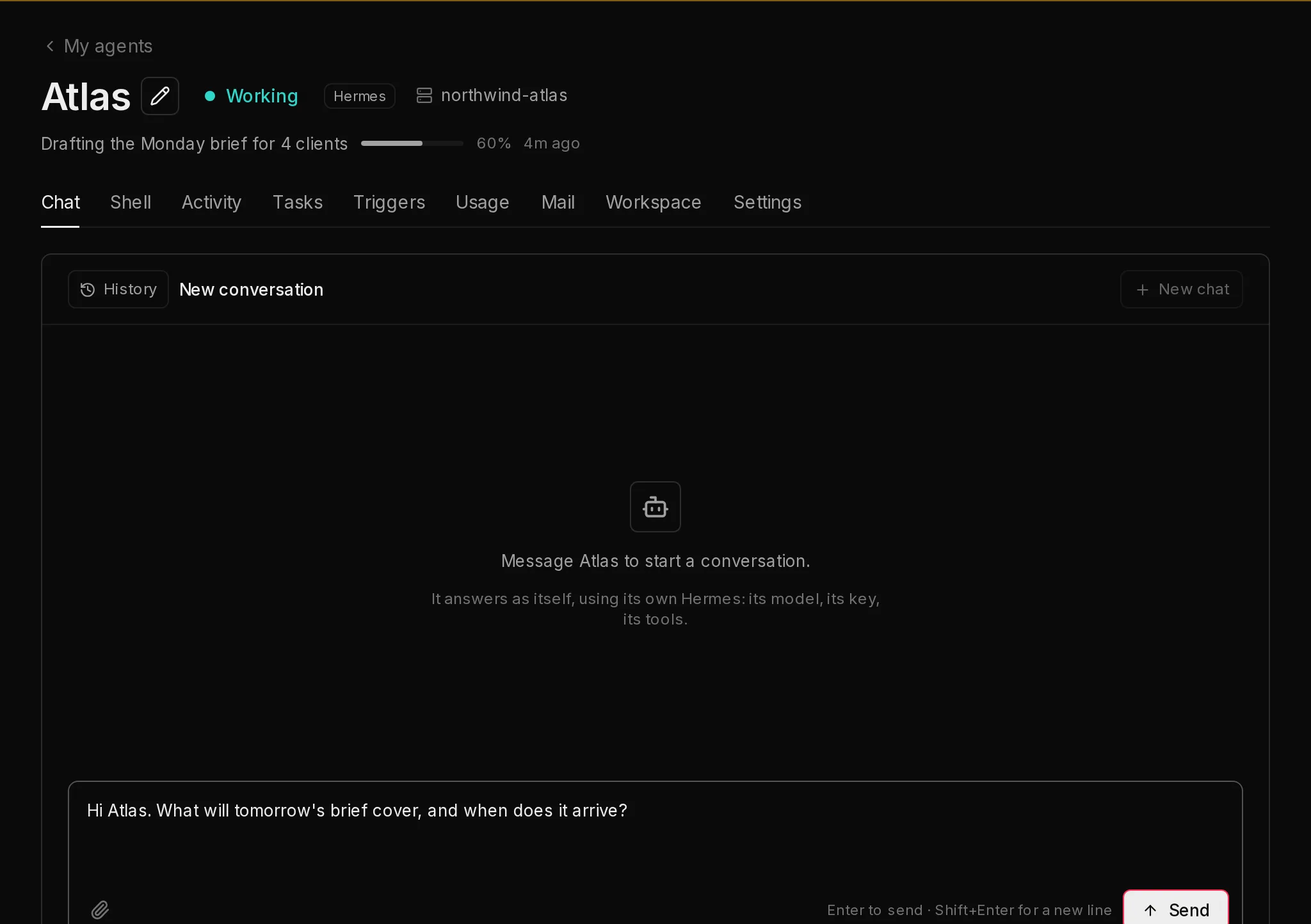Screen dimensions: 1311x924
Task: Click the paperclip attach icon
Action: (x=100, y=909)
